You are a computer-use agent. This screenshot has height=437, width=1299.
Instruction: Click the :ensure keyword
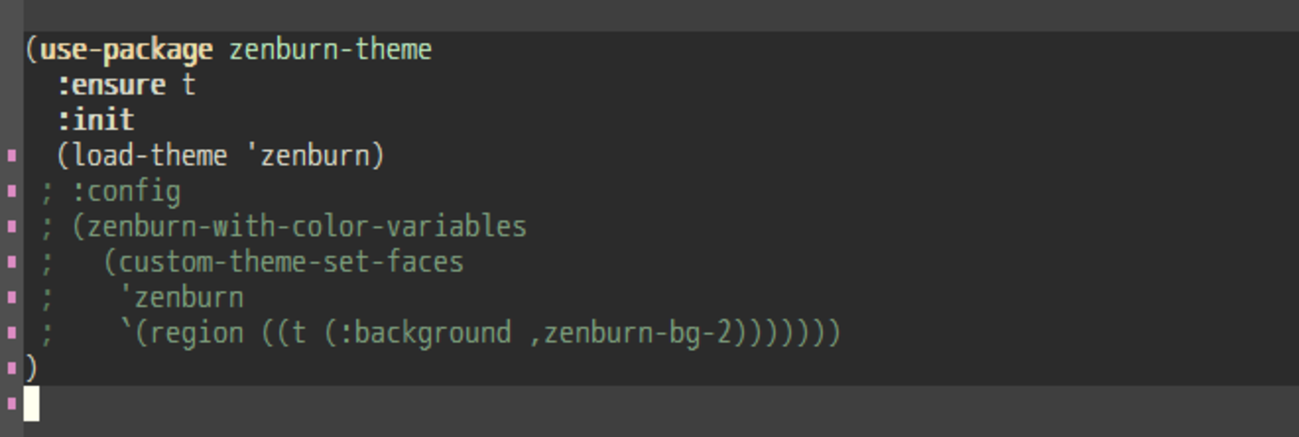coord(111,85)
